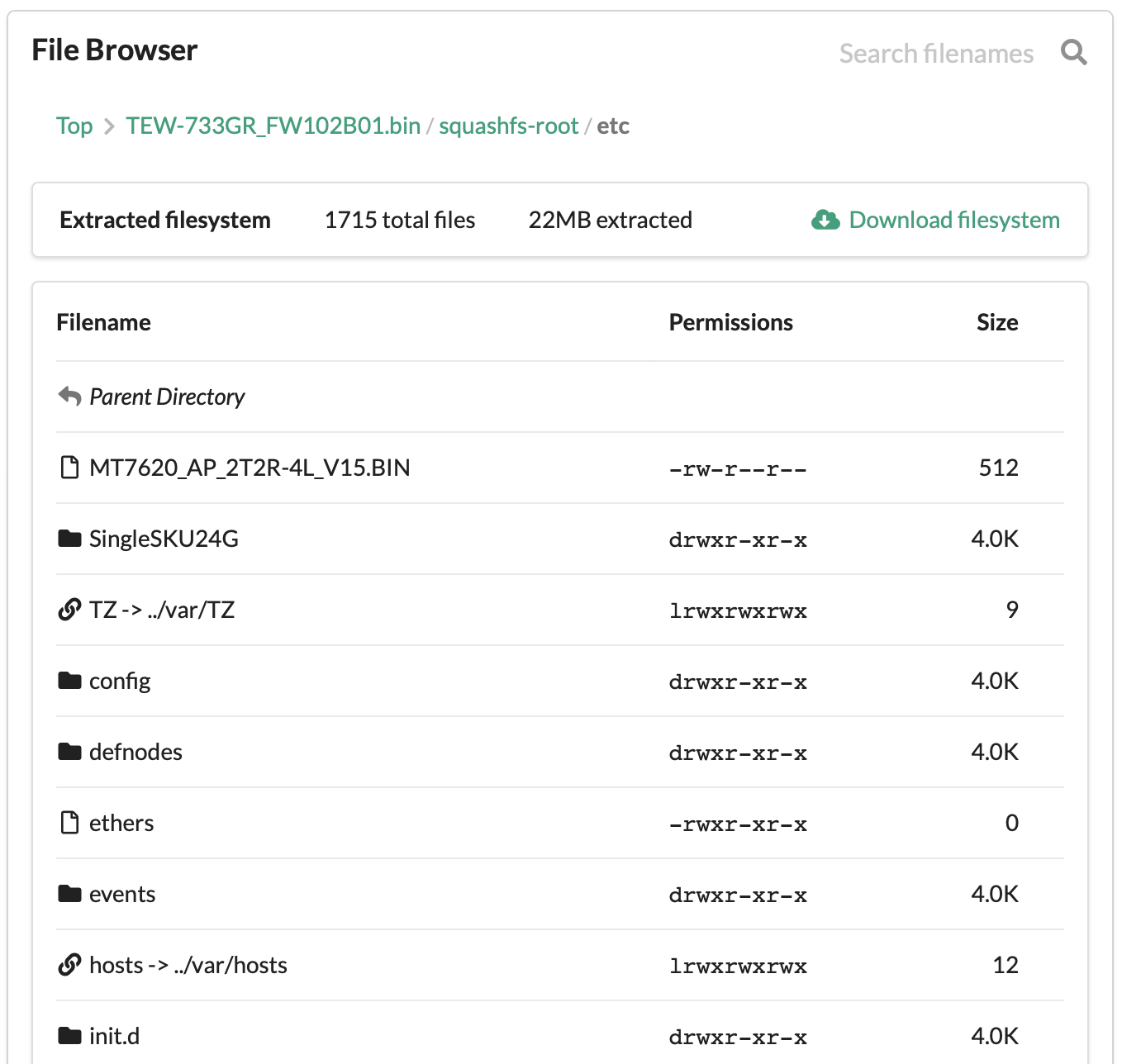Viewport: 1122px width, 1064px height.
Task: Go up via Parent Directory
Action: (x=167, y=397)
